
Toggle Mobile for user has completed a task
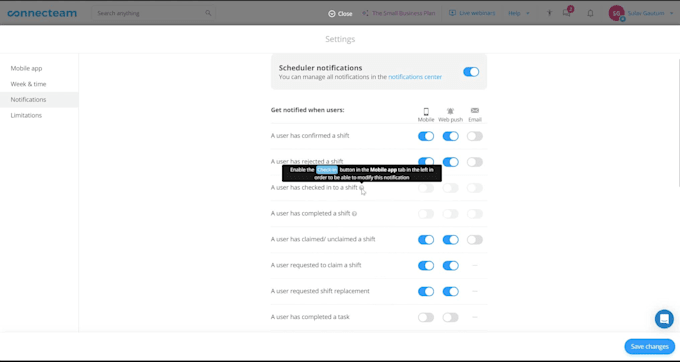coord(426,318)
